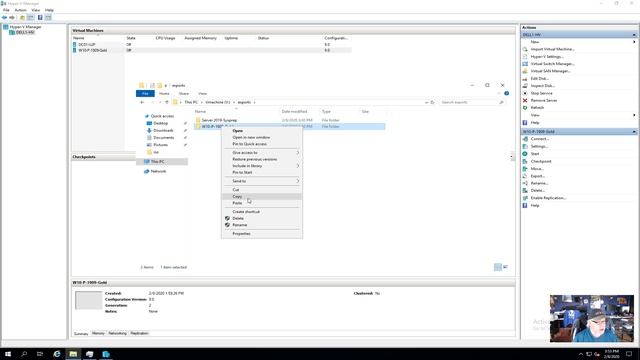Image resolution: width=640 pixels, height=360 pixels.
Task: Collapse the server actions section header arrow
Action: click(x=634, y=35)
